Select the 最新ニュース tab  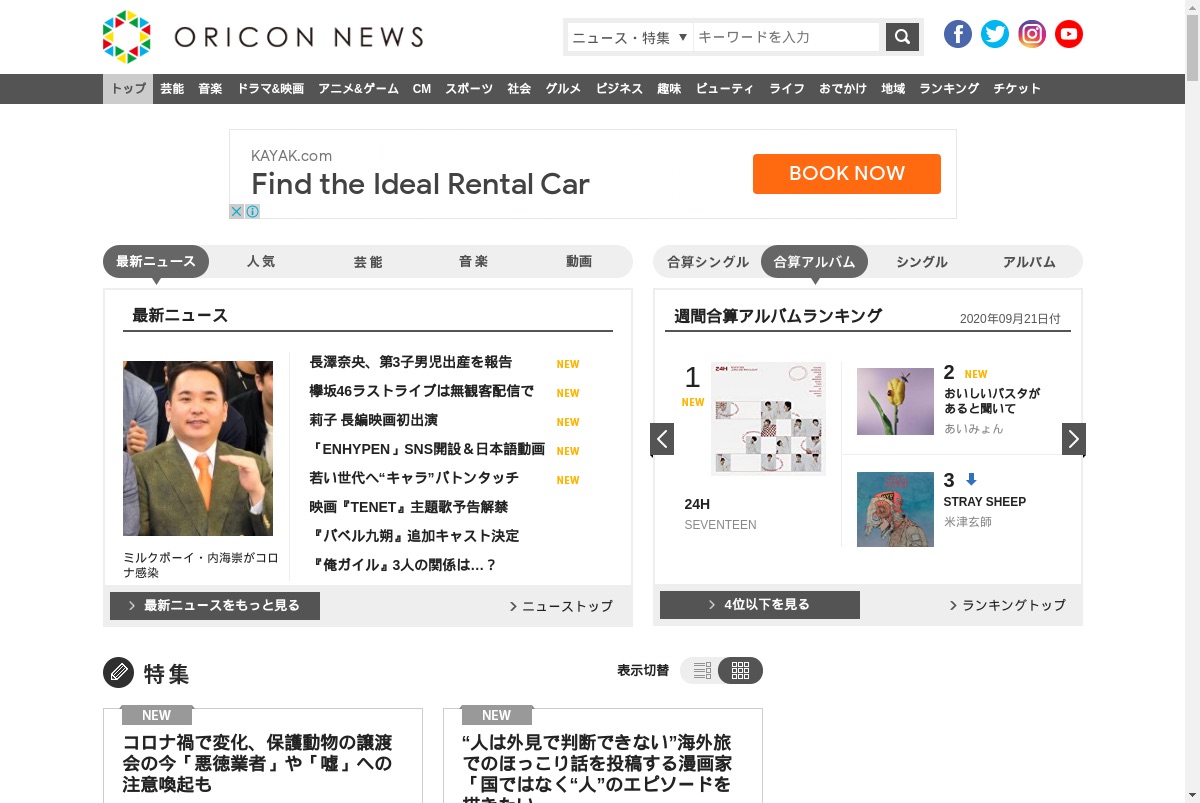pyautogui.click(x=156, y=262)
